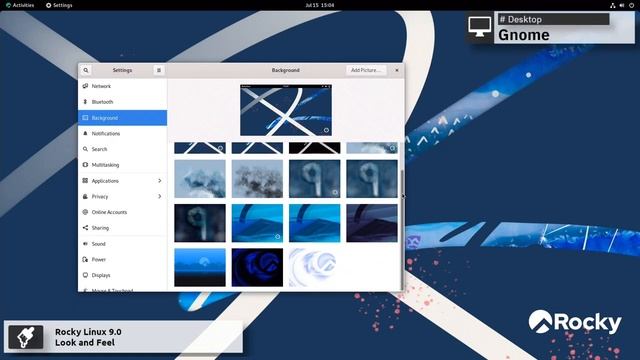
Task: Click the Displays monitor icon
Action: (85, 275)
